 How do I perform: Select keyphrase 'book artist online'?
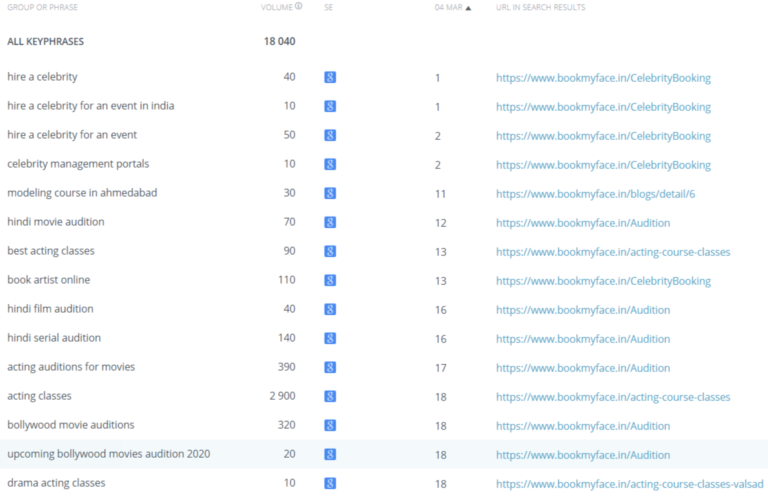coord(48,280)
